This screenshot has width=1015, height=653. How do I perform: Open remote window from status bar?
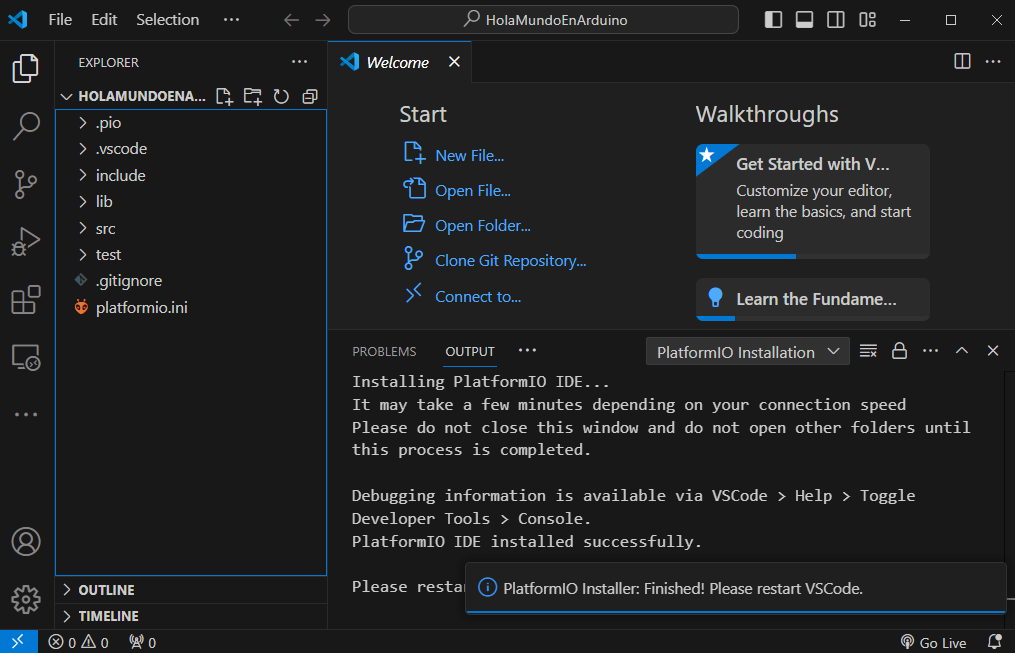(18, 641)
